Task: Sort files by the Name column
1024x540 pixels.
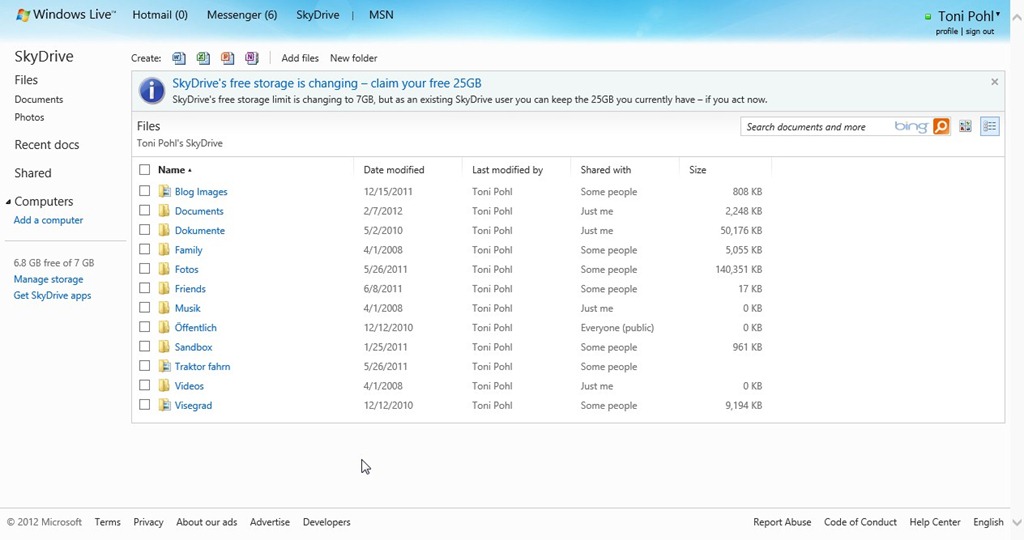Action: pyautogui.click(x=172, y=170)
